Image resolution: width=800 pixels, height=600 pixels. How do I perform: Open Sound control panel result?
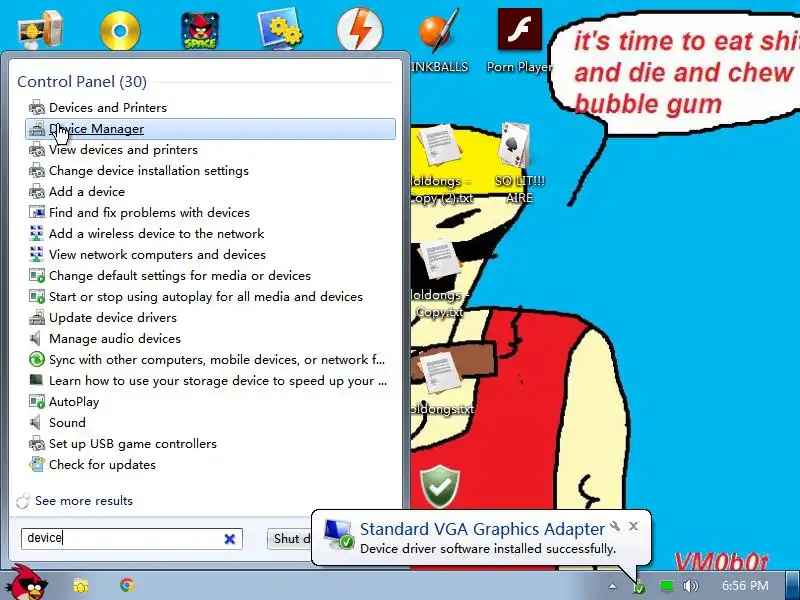click(210, 422)
